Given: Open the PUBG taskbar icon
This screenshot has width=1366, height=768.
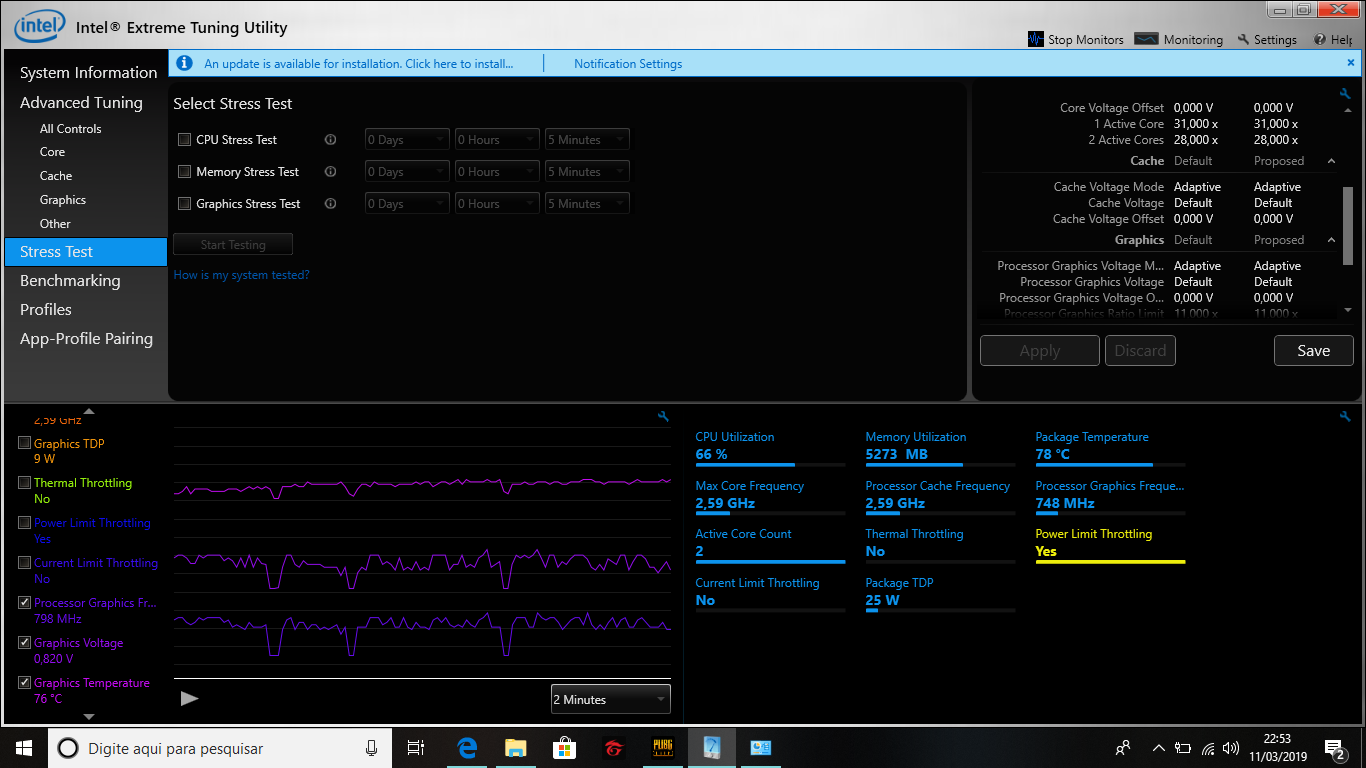Looking at the screenshot, I should click(x=663, y=748).
